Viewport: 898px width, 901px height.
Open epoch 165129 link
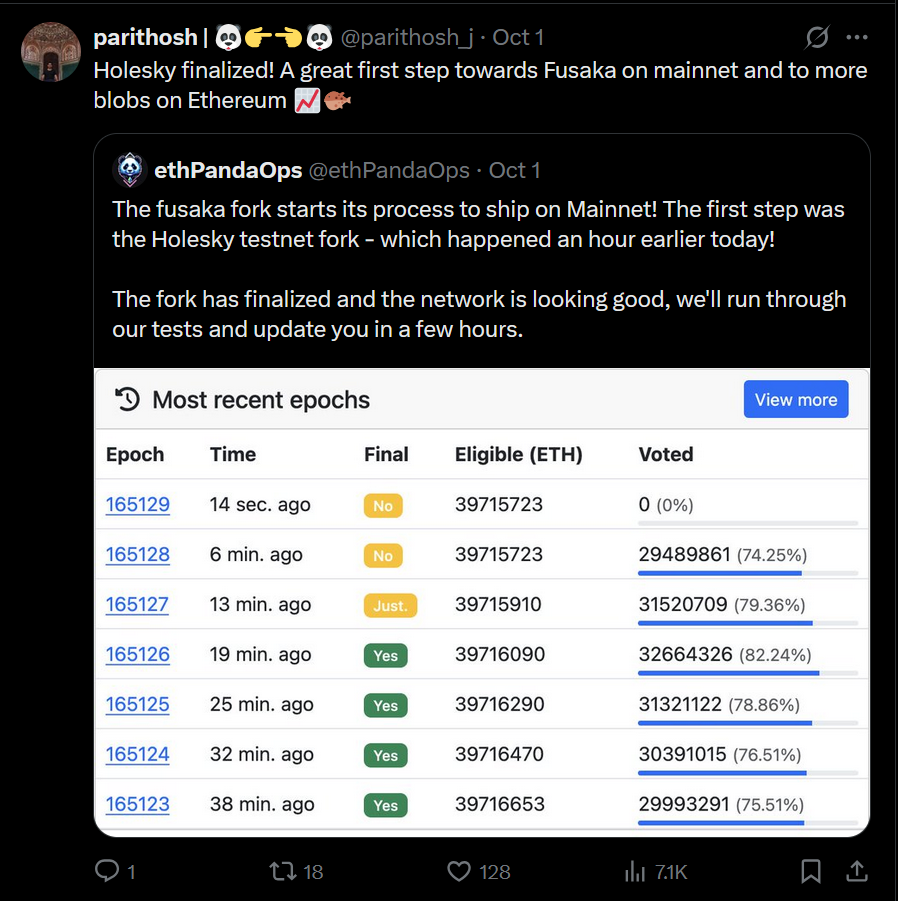tap(138, 505)
